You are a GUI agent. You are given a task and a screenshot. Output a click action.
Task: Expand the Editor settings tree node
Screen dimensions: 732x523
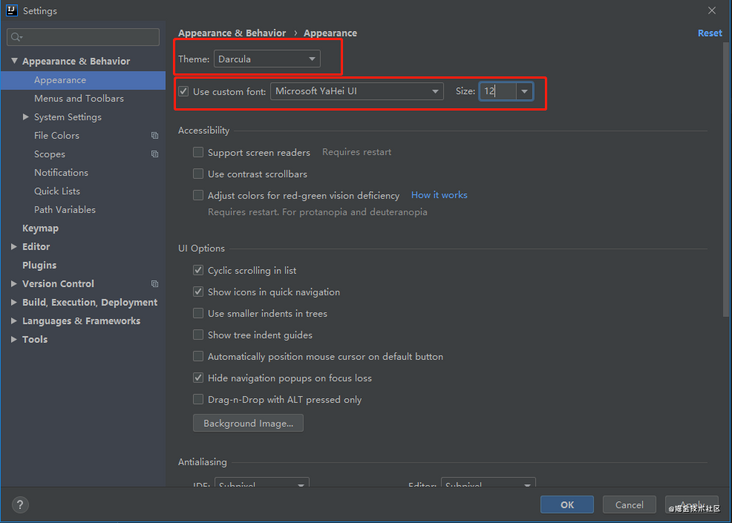click(14, 247)
